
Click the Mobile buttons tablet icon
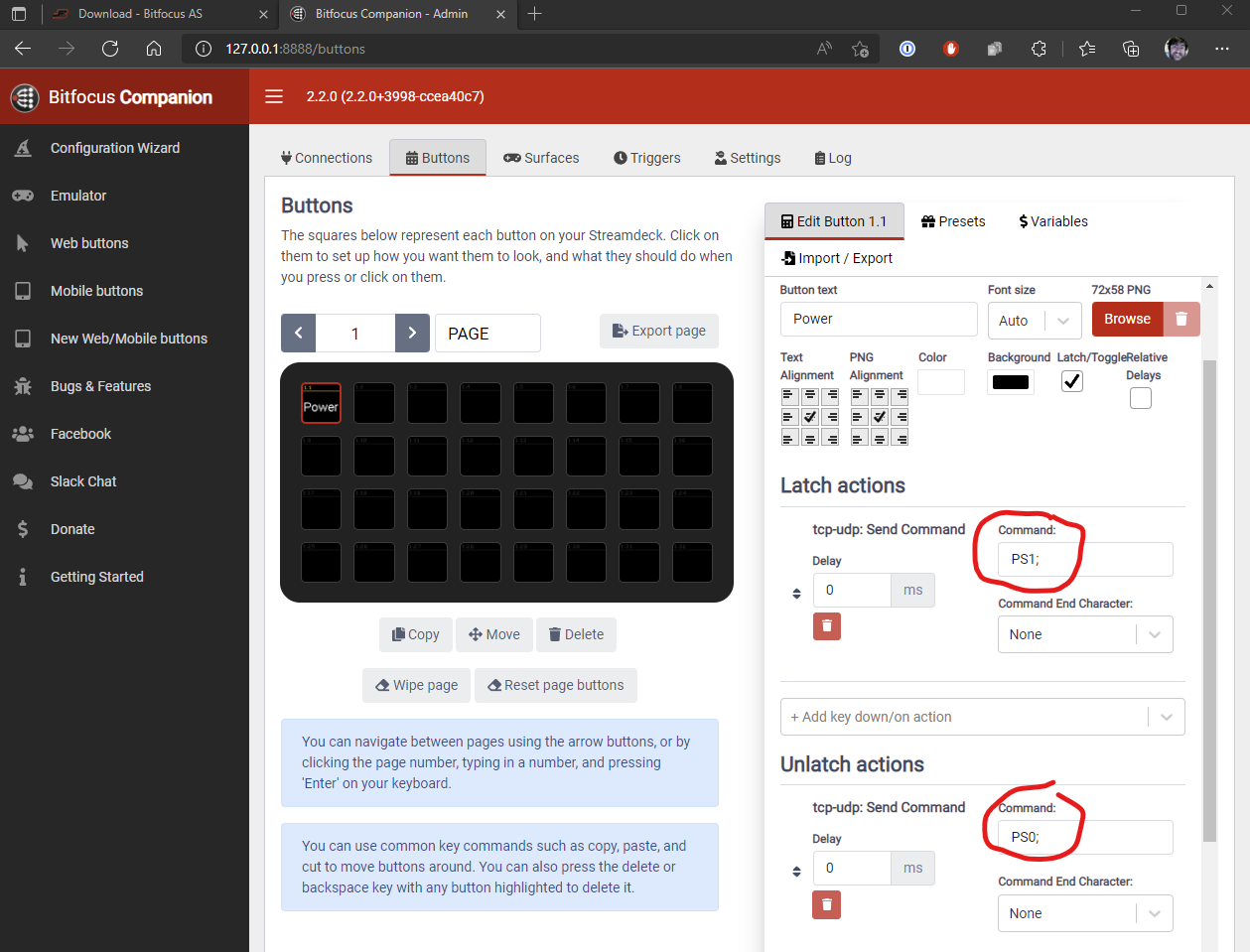(x=23, y=291)
